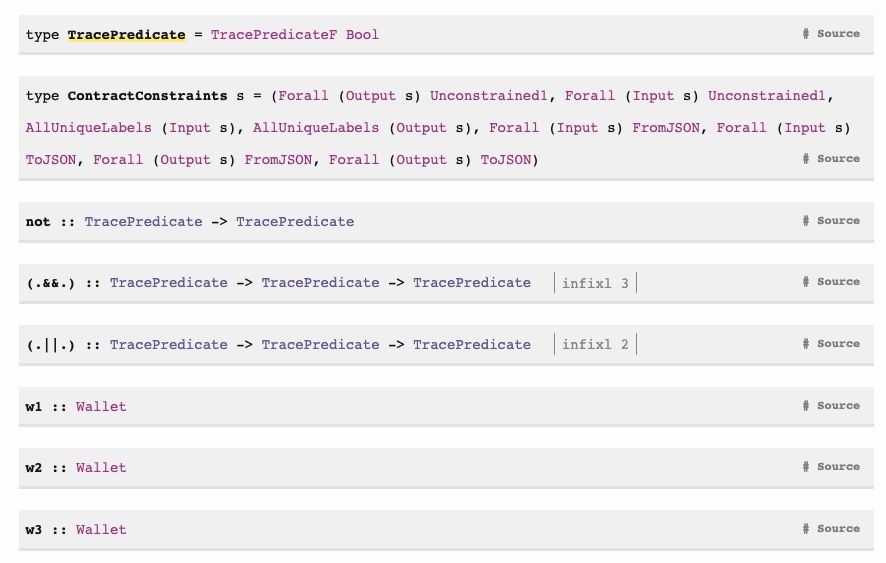
Task: Select the highlighted TracePredicate type name
Action: click(x=127, y=34)
